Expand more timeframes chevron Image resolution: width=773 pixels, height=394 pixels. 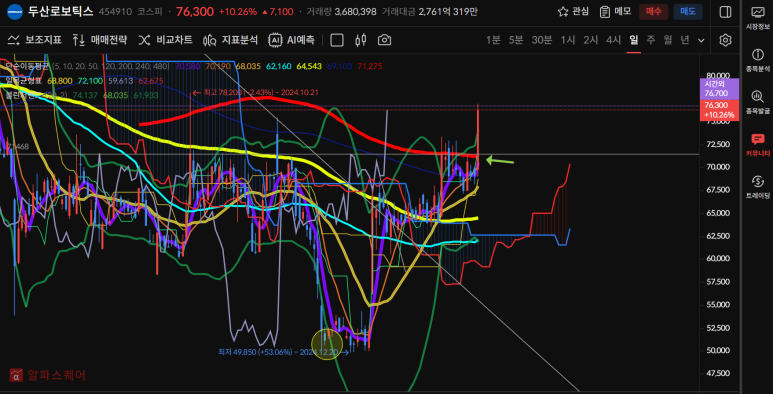pyautogui.click(x=701, y=40)
